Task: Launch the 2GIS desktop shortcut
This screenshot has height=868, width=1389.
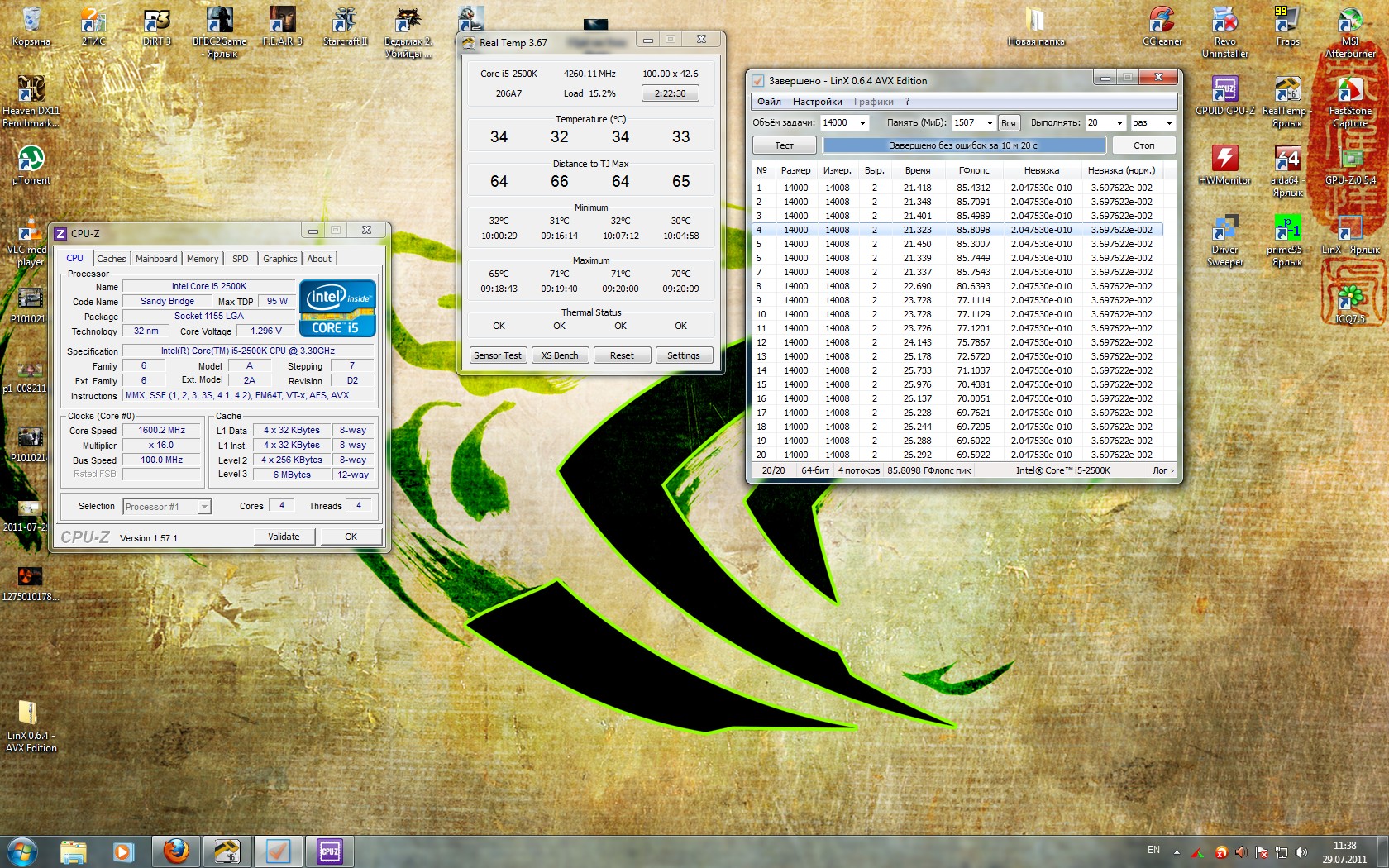Action: pos(93,26)
